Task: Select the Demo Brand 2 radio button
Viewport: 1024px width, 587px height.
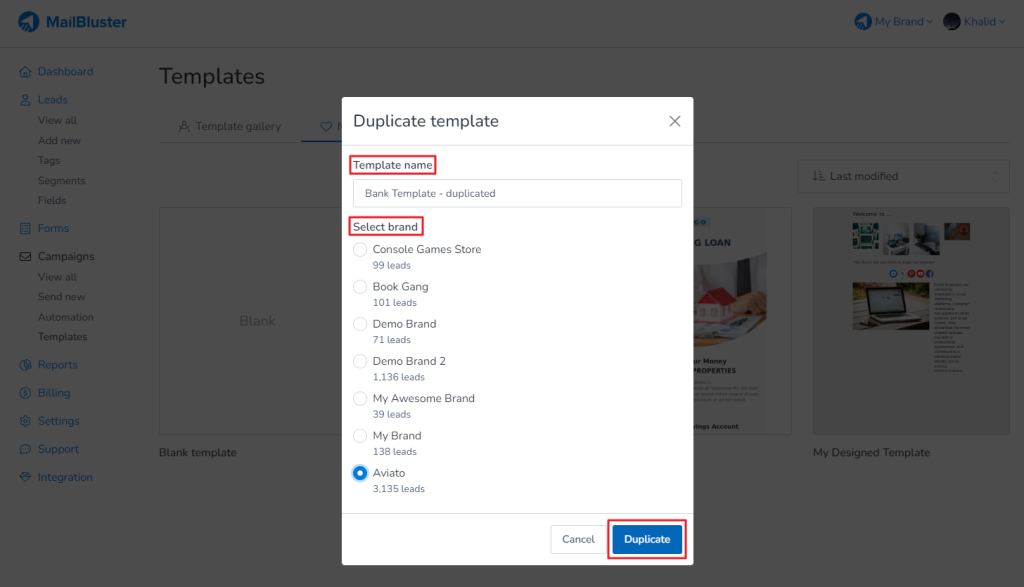Action: [x=360, y=361]
